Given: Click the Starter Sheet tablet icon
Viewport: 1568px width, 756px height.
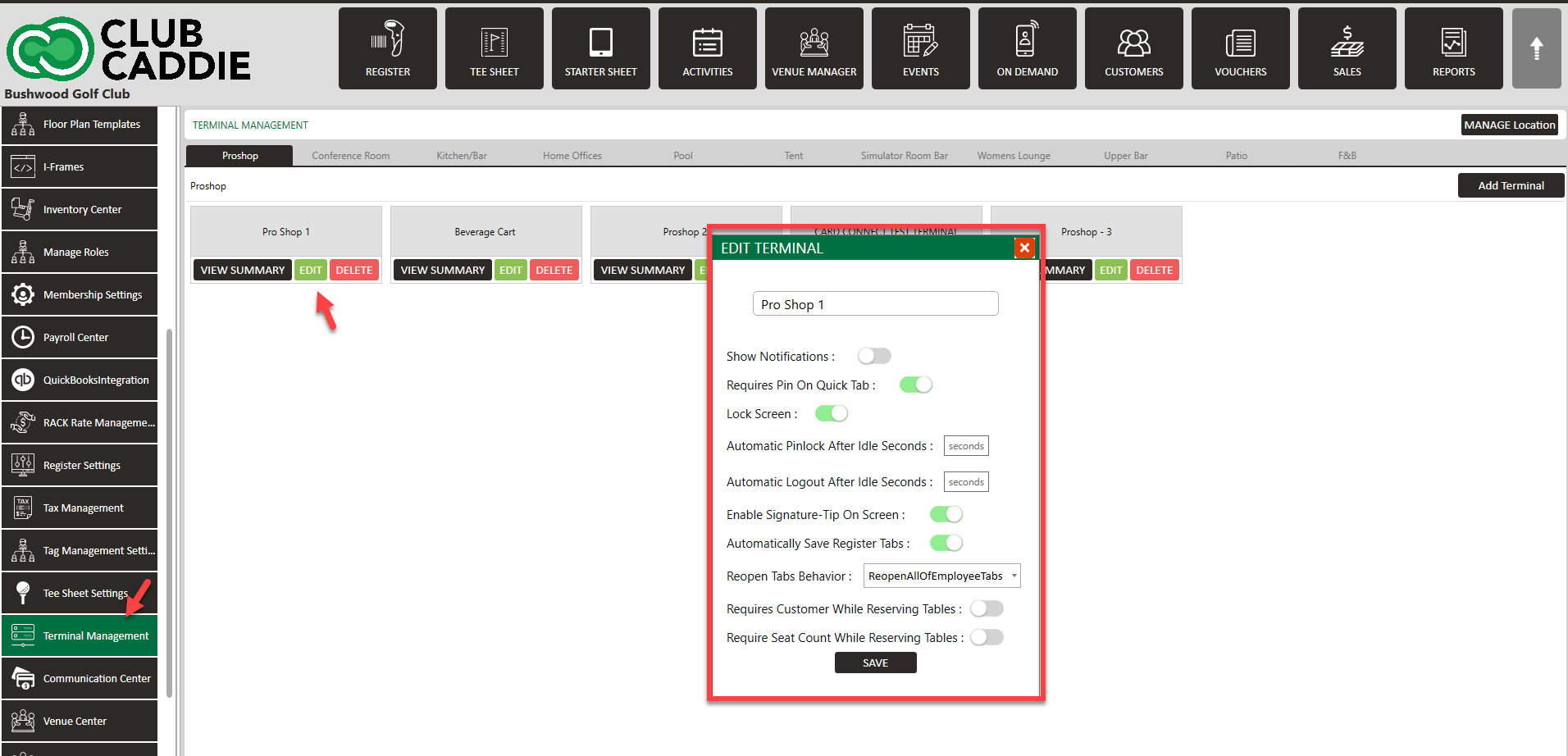Looking at the screenshot, I should [x=600, y=41].
